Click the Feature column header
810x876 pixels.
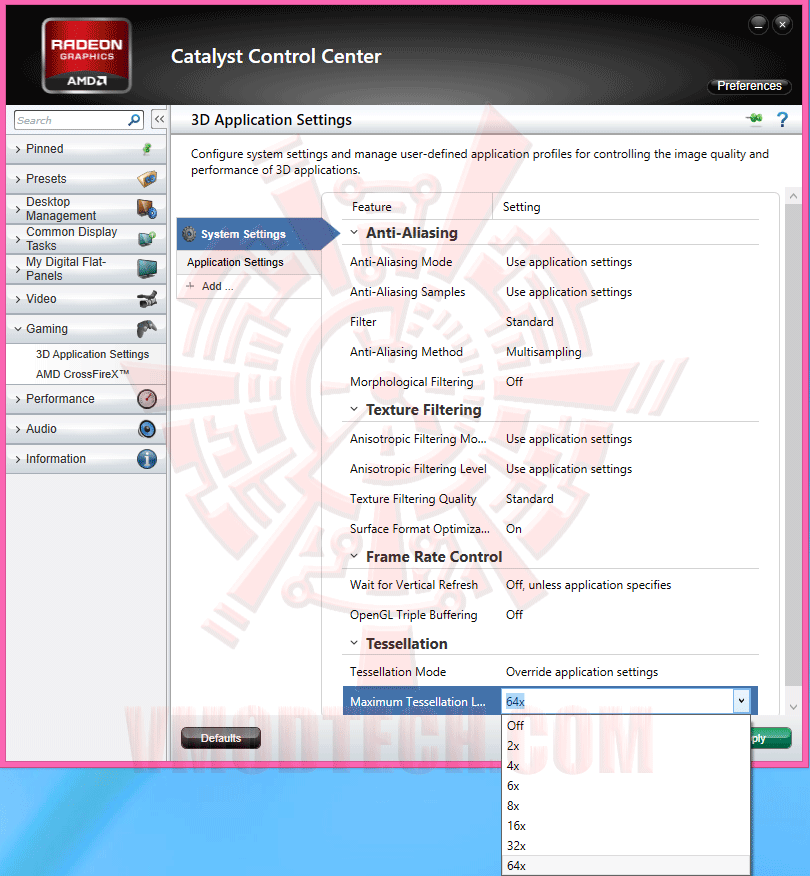click(371, 207)
